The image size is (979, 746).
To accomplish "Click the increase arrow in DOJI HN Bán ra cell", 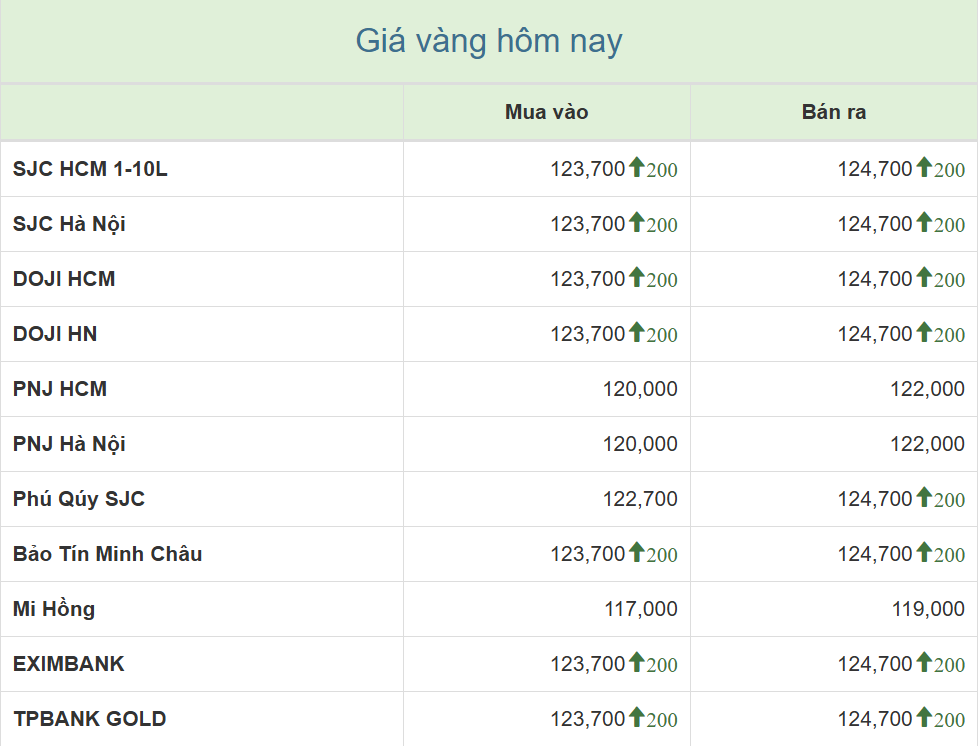I will [924, 333].
